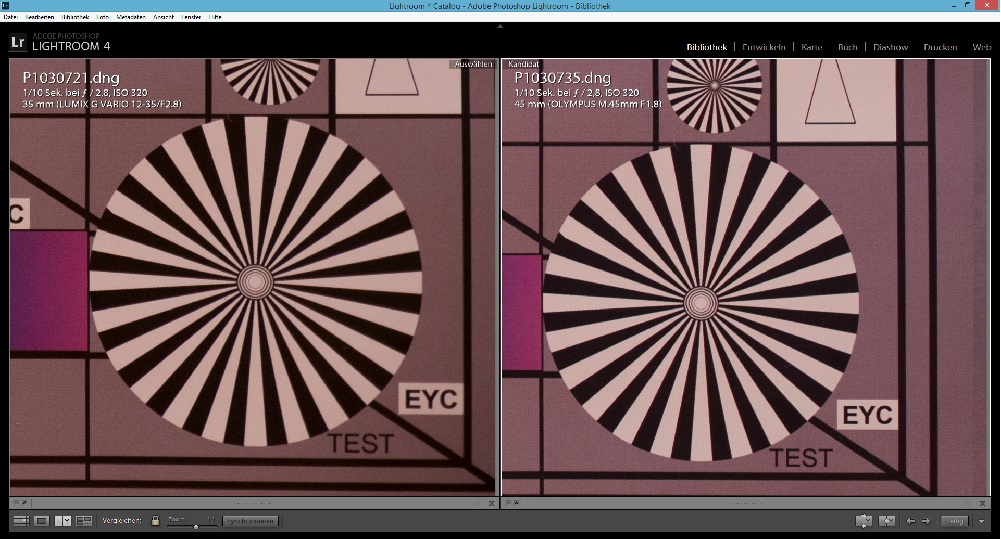1001x539 pixels.
Task: Switch to Diashow module
Action: tap(891, 47)
